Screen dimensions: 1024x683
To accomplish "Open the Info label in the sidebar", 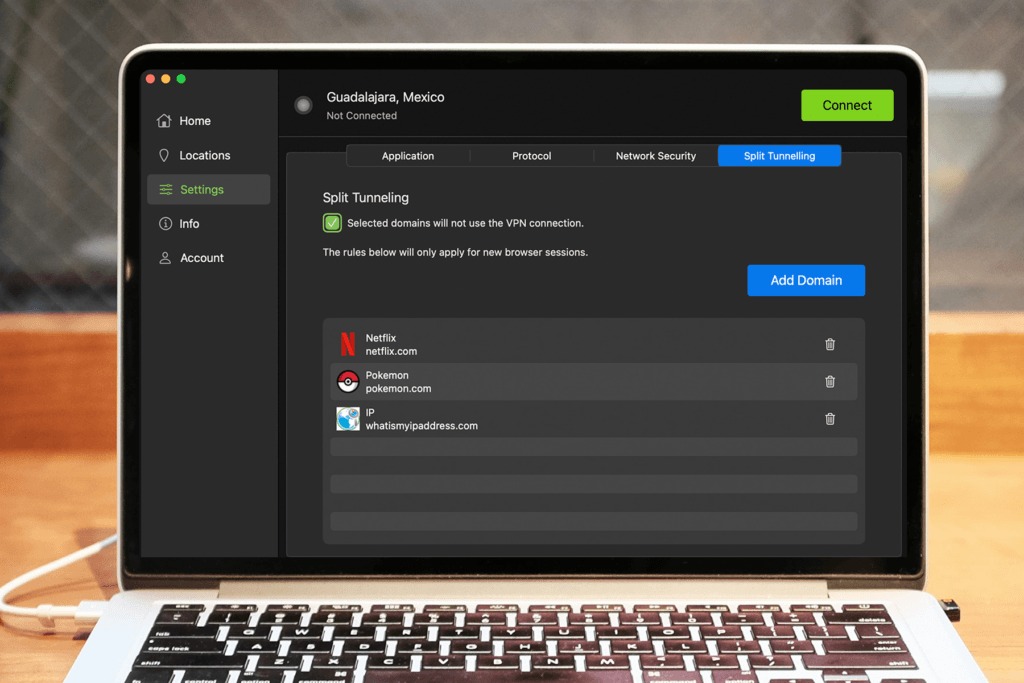I will click(x=189, y=223).
